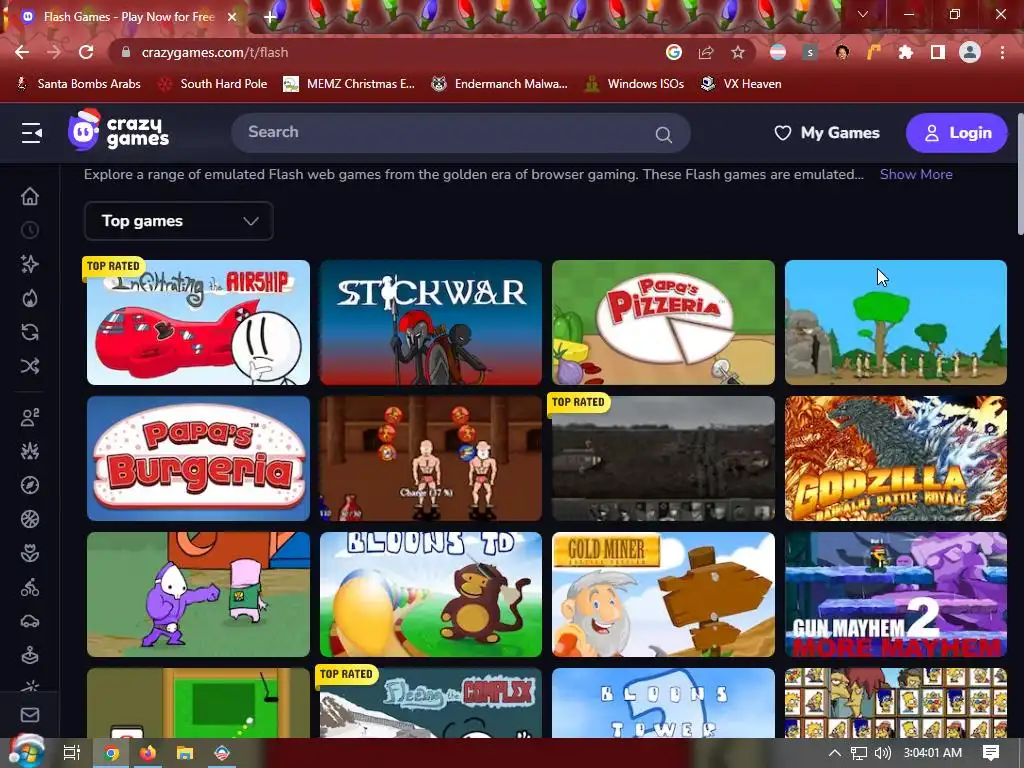The image size is (1024, 768).
Task: Click Google icon in address bar
Action: click(x=674, y=52)
